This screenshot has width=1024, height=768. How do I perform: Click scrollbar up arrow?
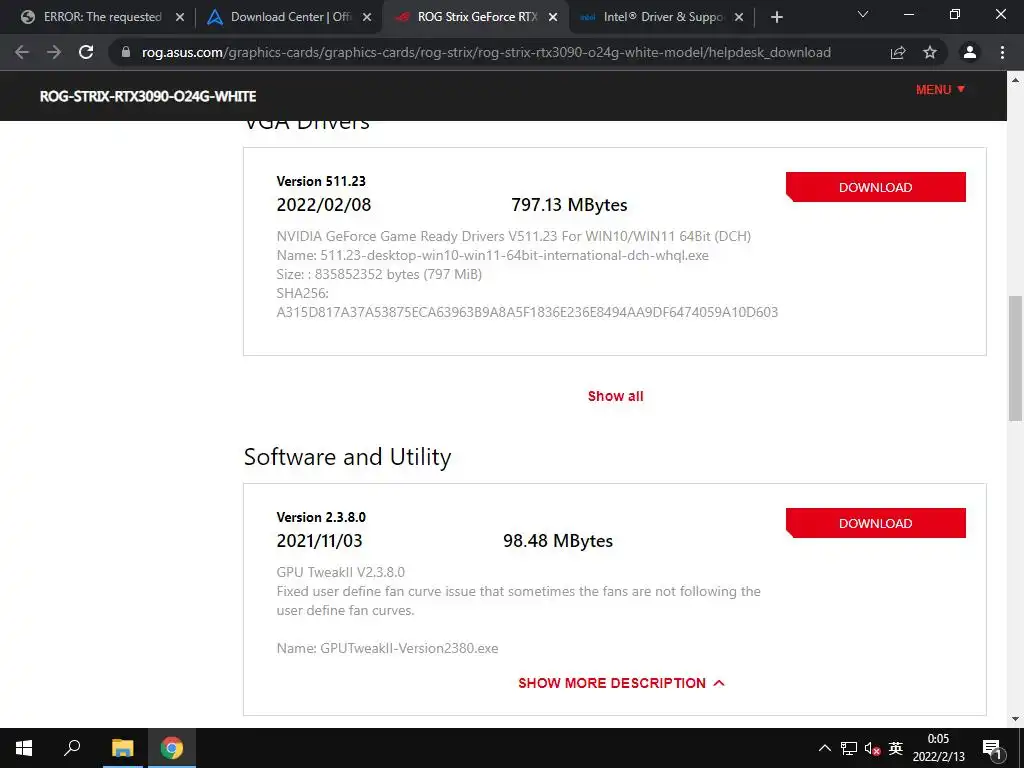[x=1015, y=80]
